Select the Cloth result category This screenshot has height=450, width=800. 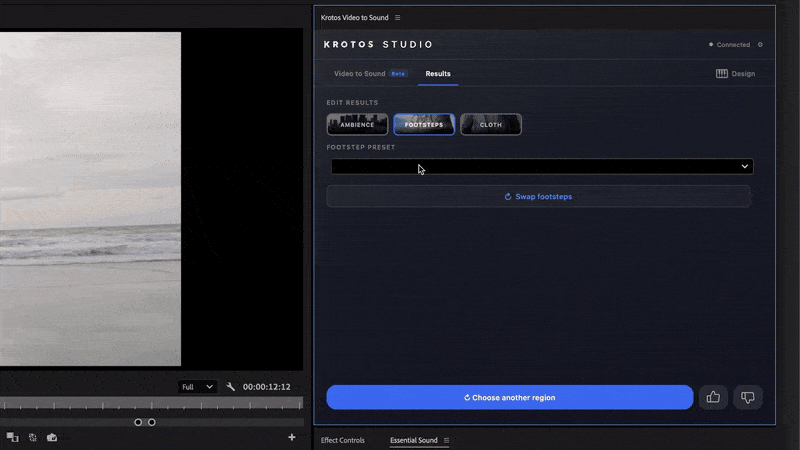[x=491, y=124]
